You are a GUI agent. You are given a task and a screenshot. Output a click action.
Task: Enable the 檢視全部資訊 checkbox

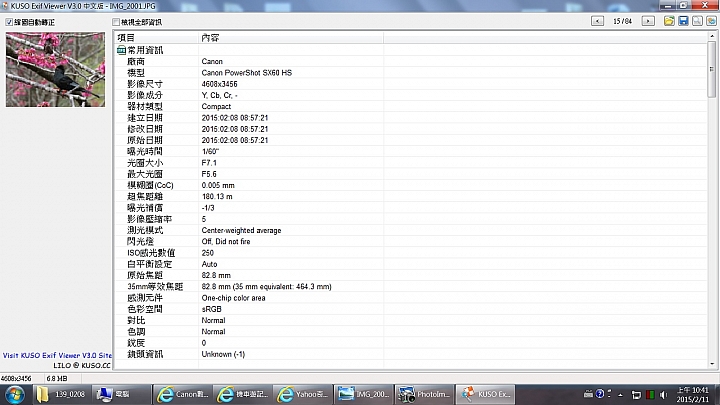(116, 22)
